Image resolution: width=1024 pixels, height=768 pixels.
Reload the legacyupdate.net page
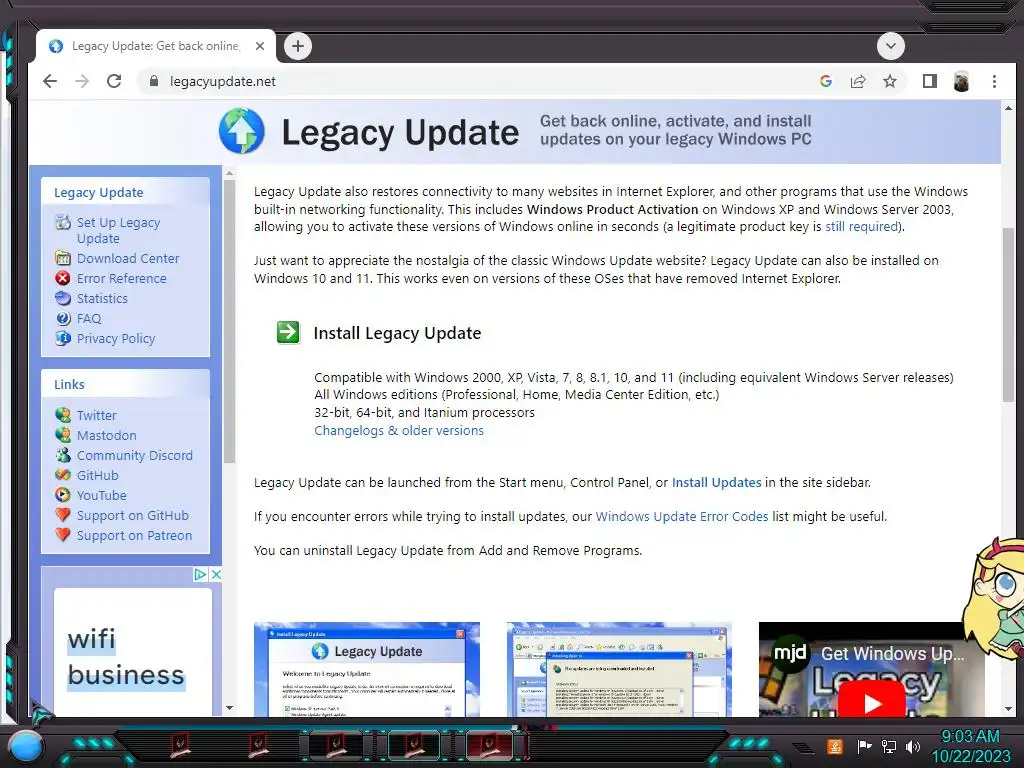click(114, 81)
